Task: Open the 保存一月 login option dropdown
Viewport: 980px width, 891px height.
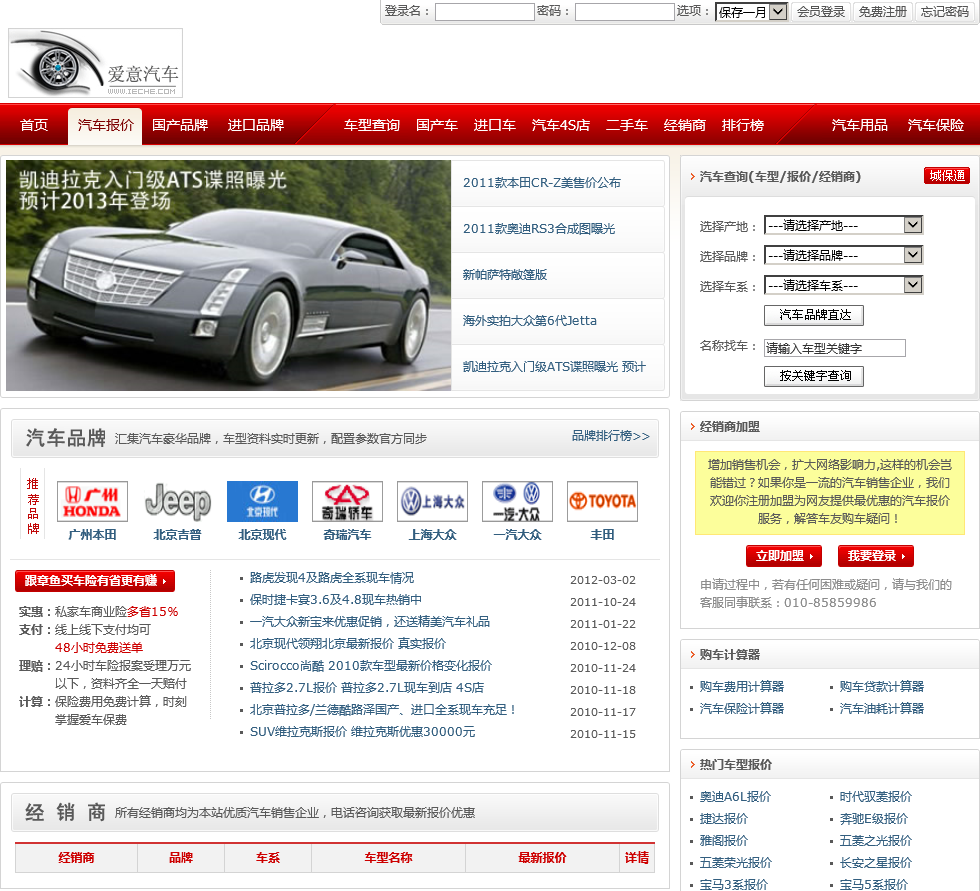Action: click(x=751, y=12)
